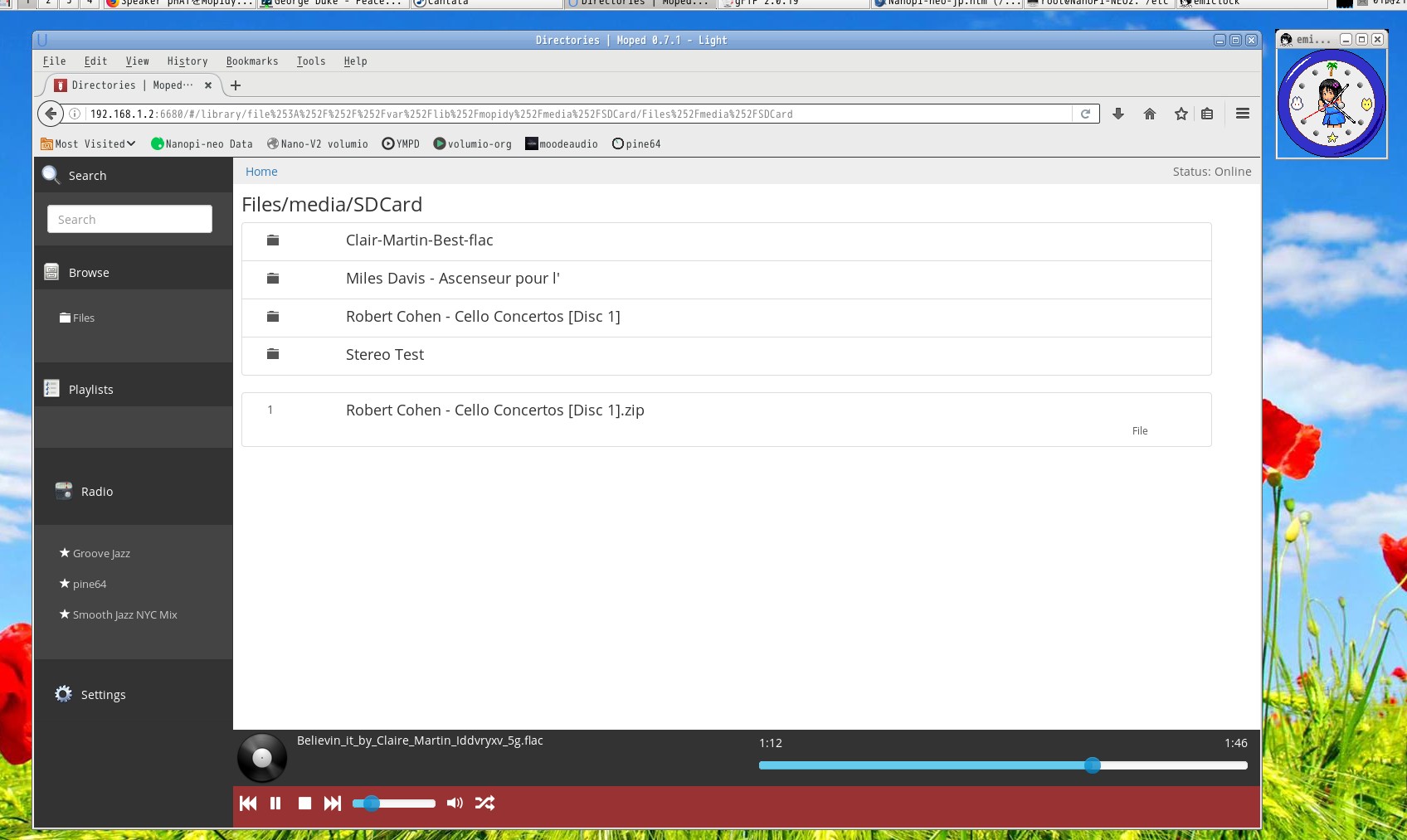
Task: Mute audio with the speaker icon
Action: (x=455, y=803)
